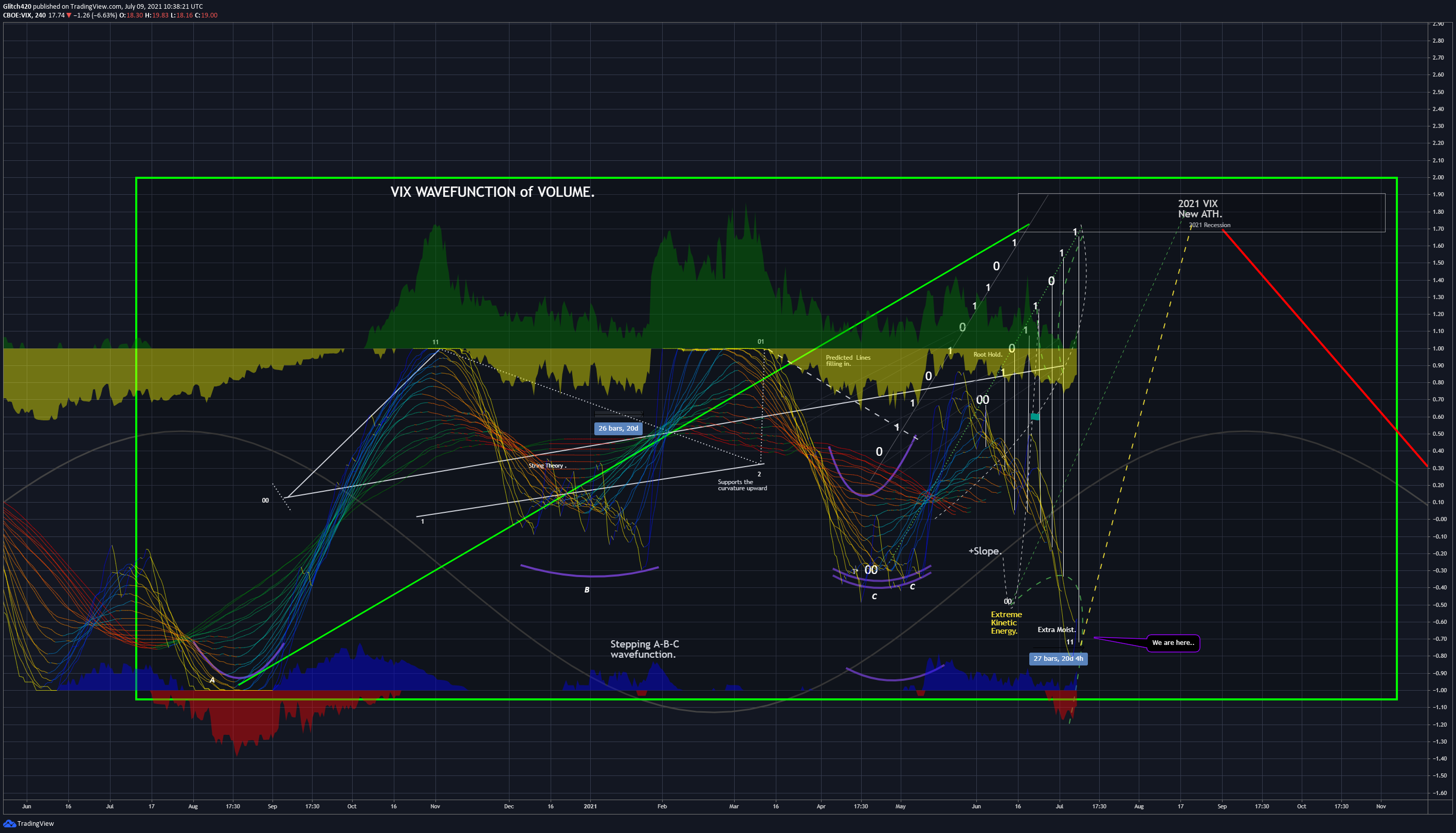Click the small teal rectangle marker
Image resolution: width=1456 pixels, height=833 pixels.
pyautogui.click(x=1035, y=417)
